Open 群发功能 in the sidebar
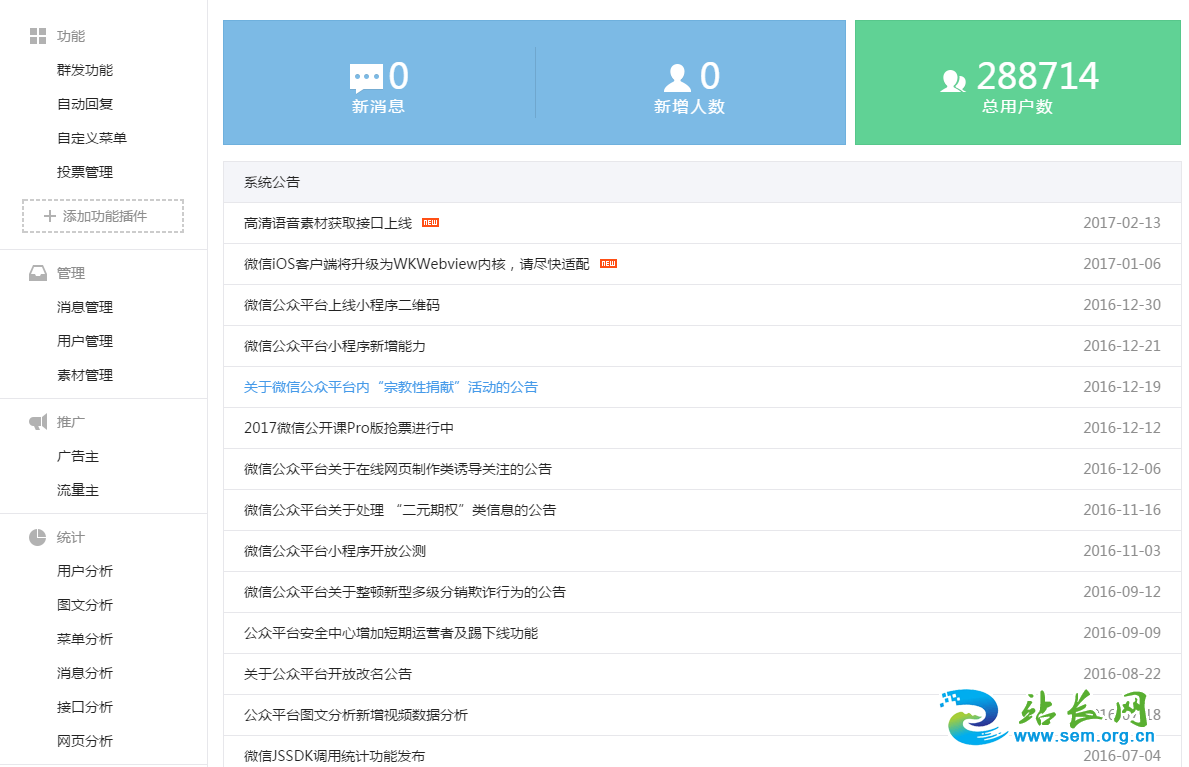This screenshot has width=1189, height=767. (x=85, y=70)
